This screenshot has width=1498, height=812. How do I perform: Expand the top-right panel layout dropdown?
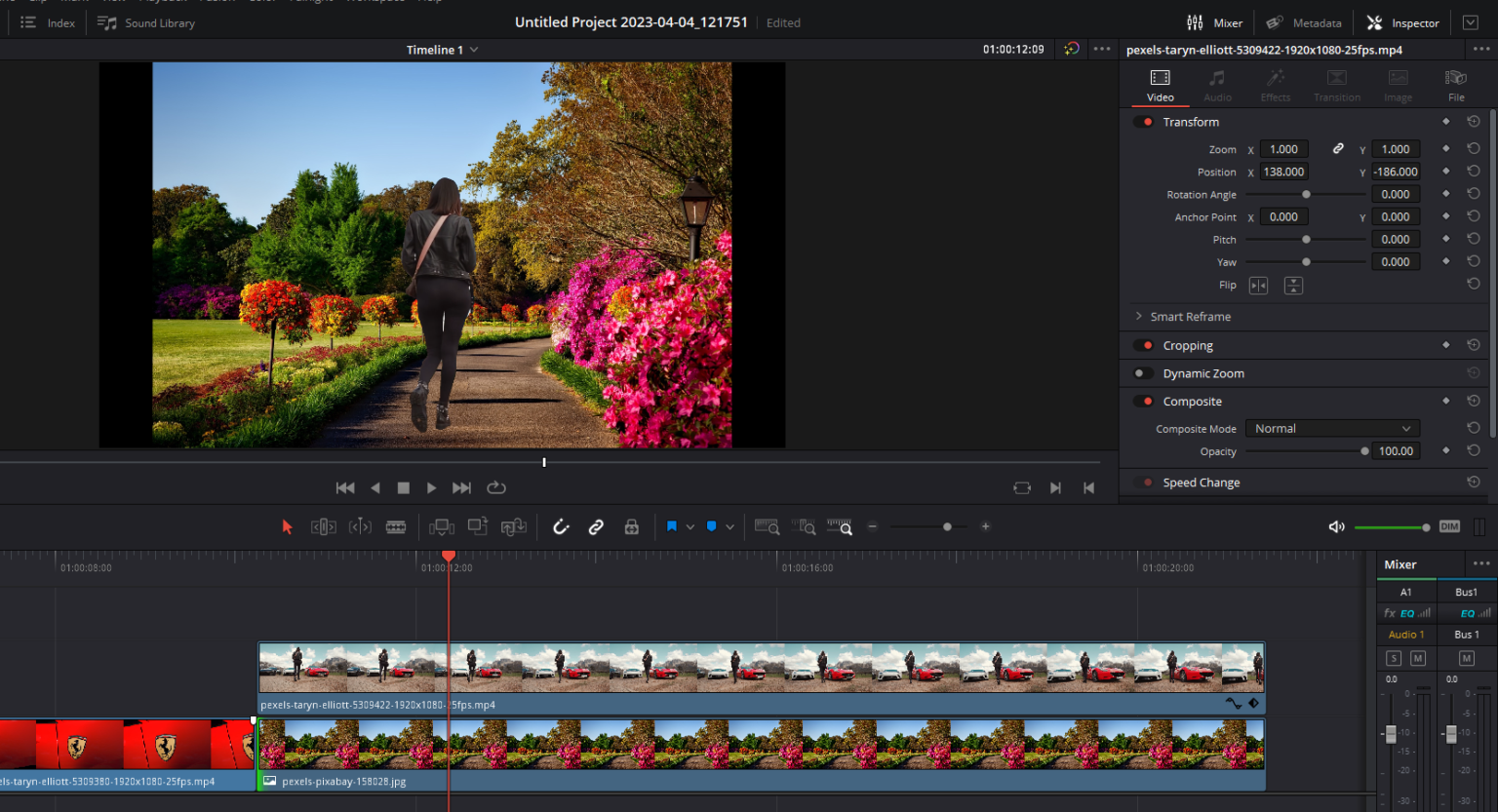point(1471,22)
